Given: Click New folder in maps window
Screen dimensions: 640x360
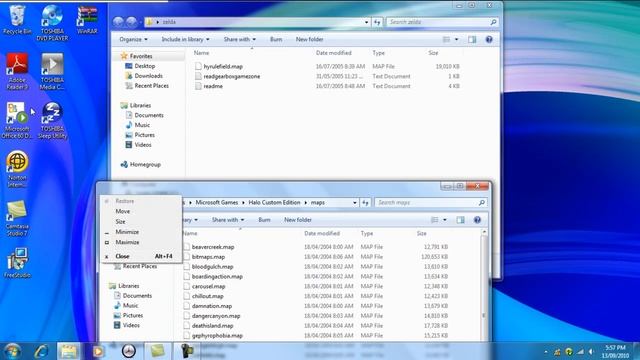Looking at the screenshot, I should 298,220.
